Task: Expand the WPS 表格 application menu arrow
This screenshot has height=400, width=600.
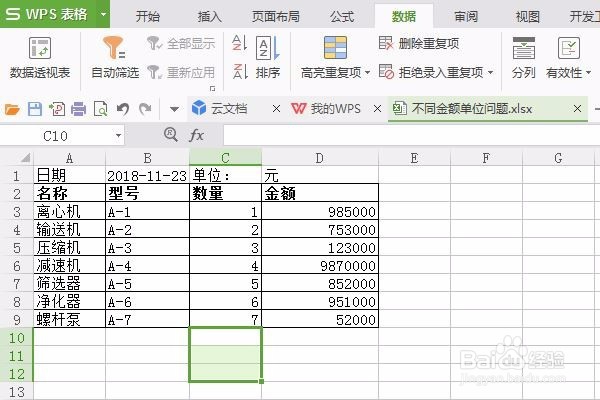Action: point(103,14)
